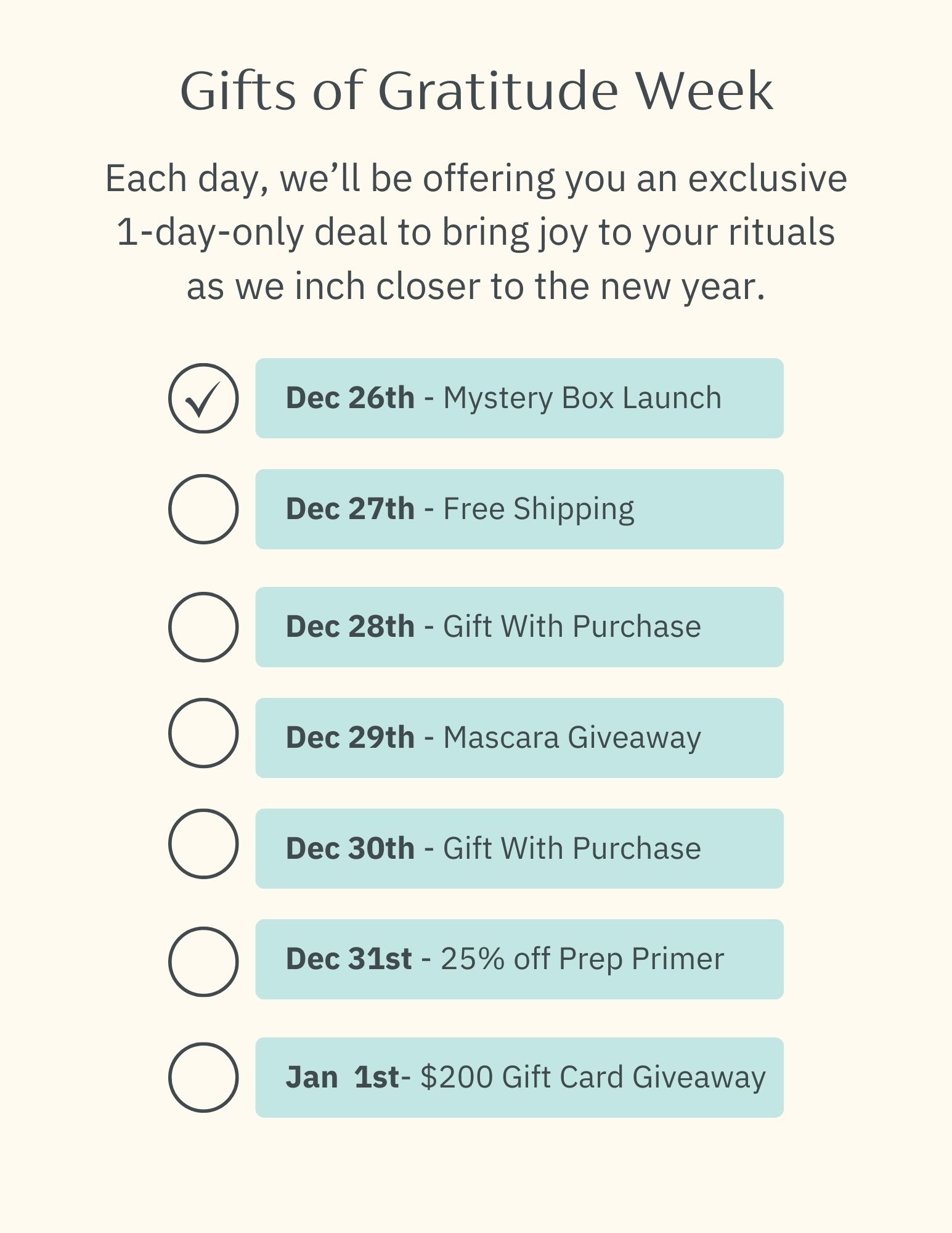Click the bold Dec 29th date label

pos(350,737)
